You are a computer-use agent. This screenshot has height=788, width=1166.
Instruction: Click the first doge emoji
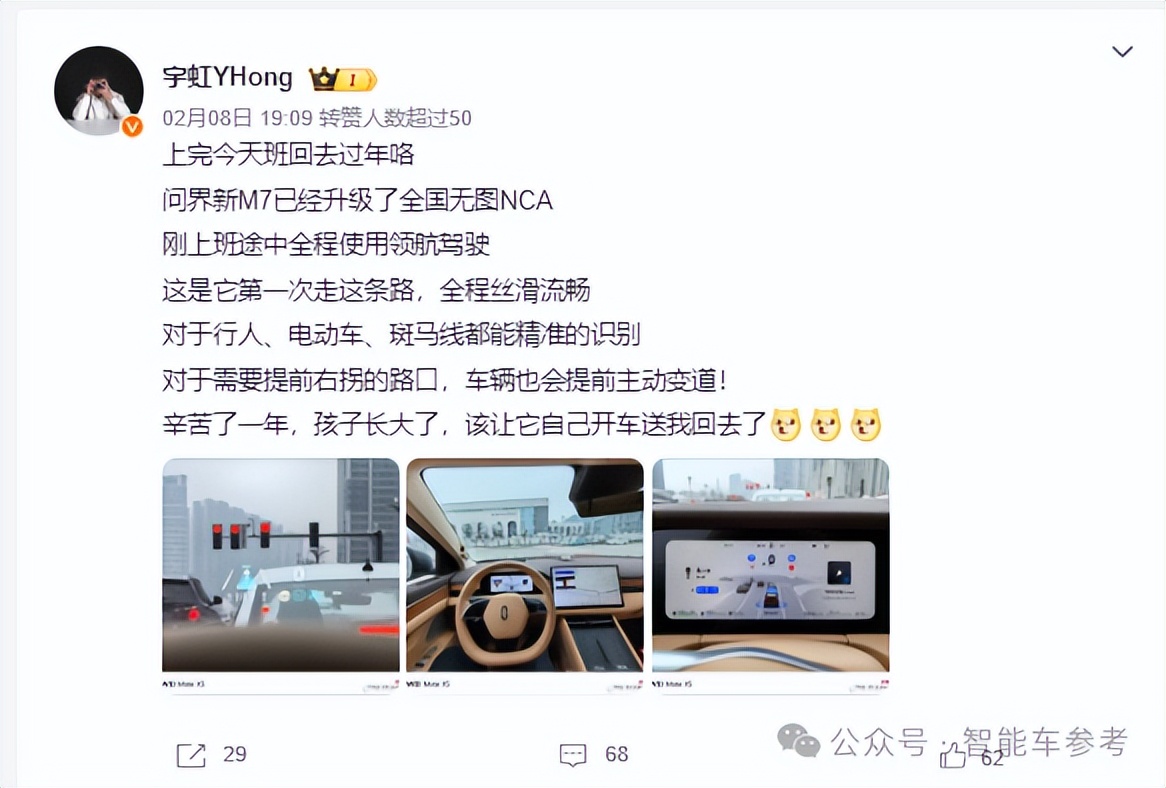coord(786,425)
